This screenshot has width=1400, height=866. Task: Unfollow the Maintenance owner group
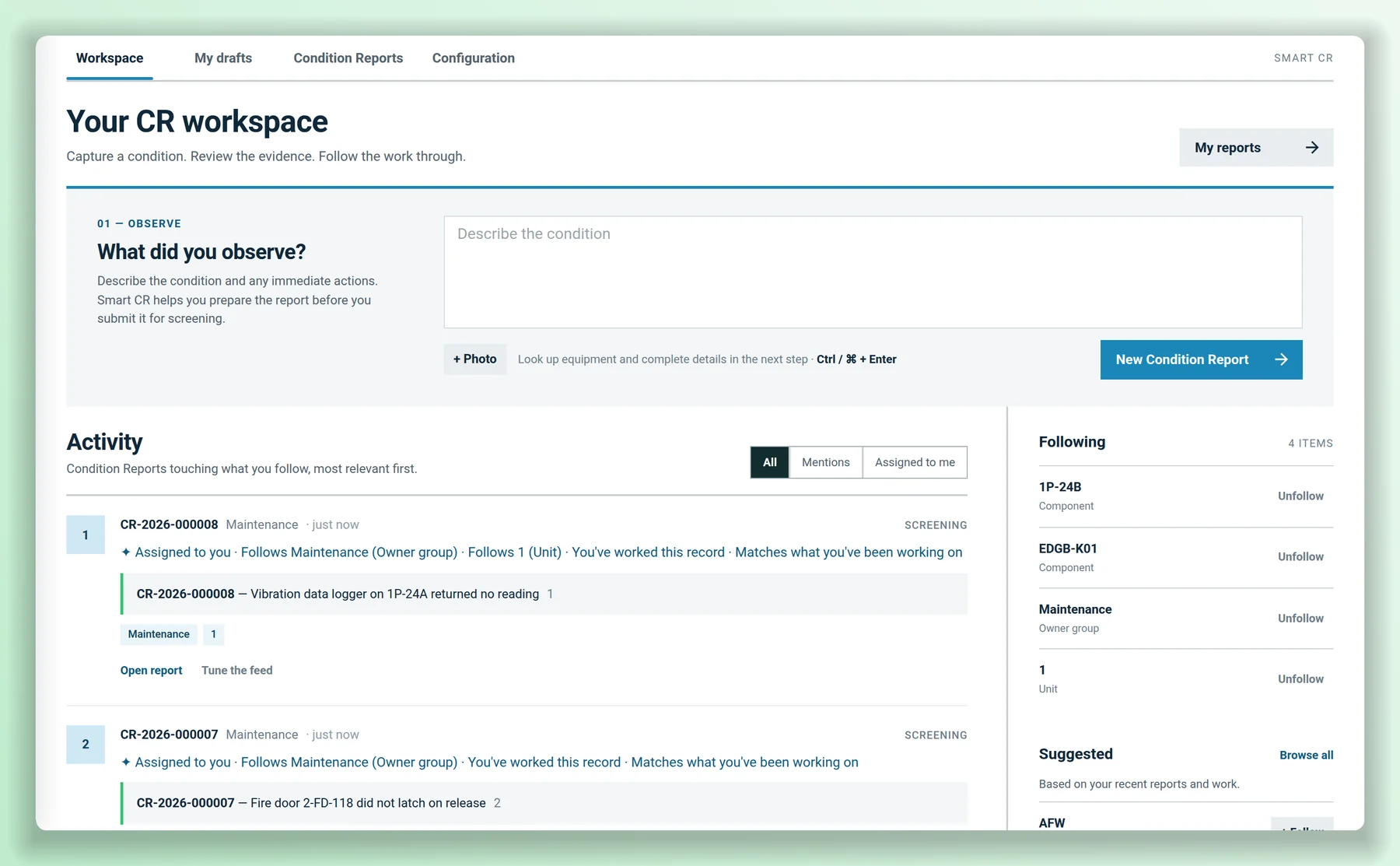pos(1300,619)
